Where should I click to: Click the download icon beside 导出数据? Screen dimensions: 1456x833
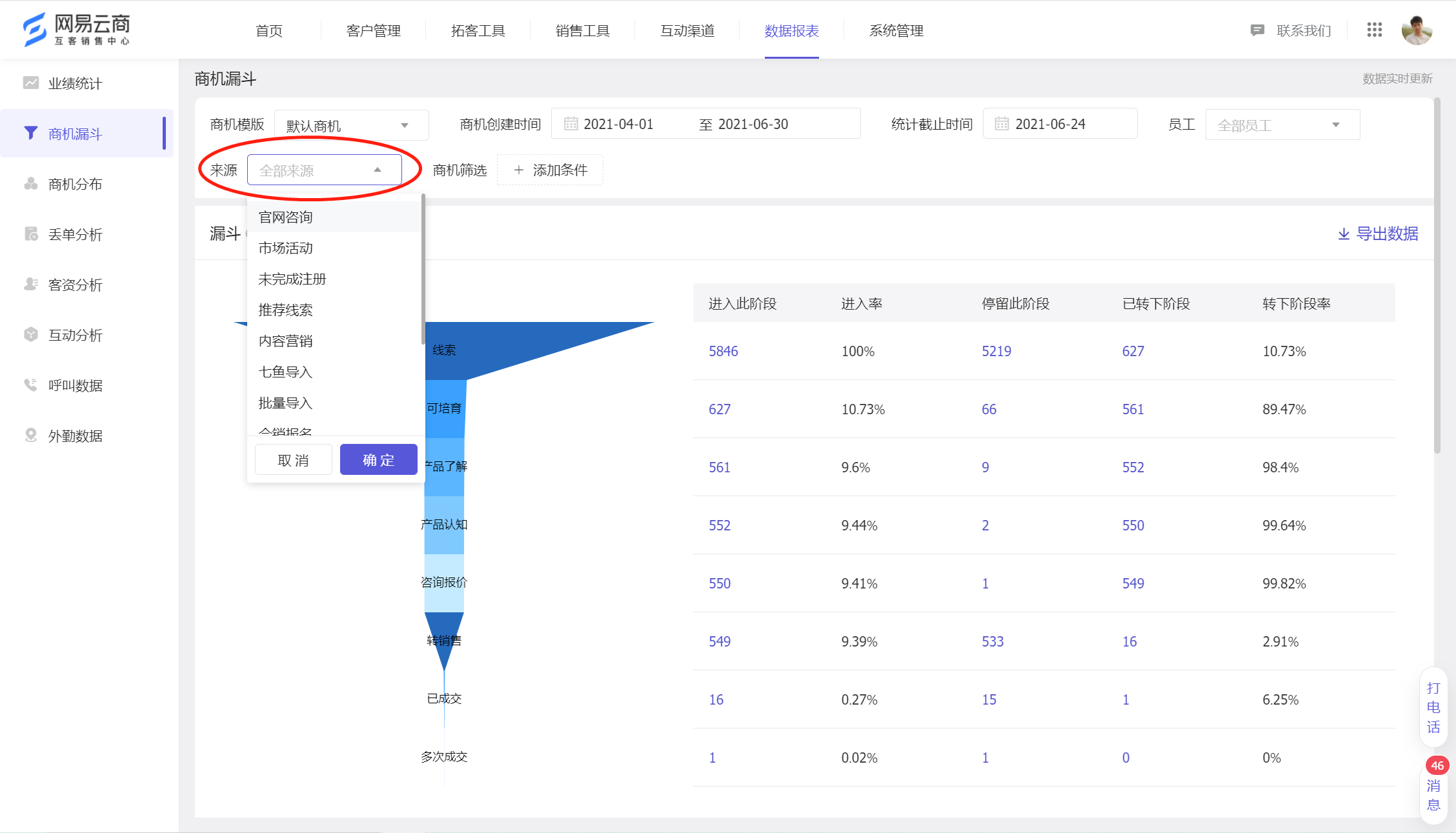click(x=1344, y=234)
